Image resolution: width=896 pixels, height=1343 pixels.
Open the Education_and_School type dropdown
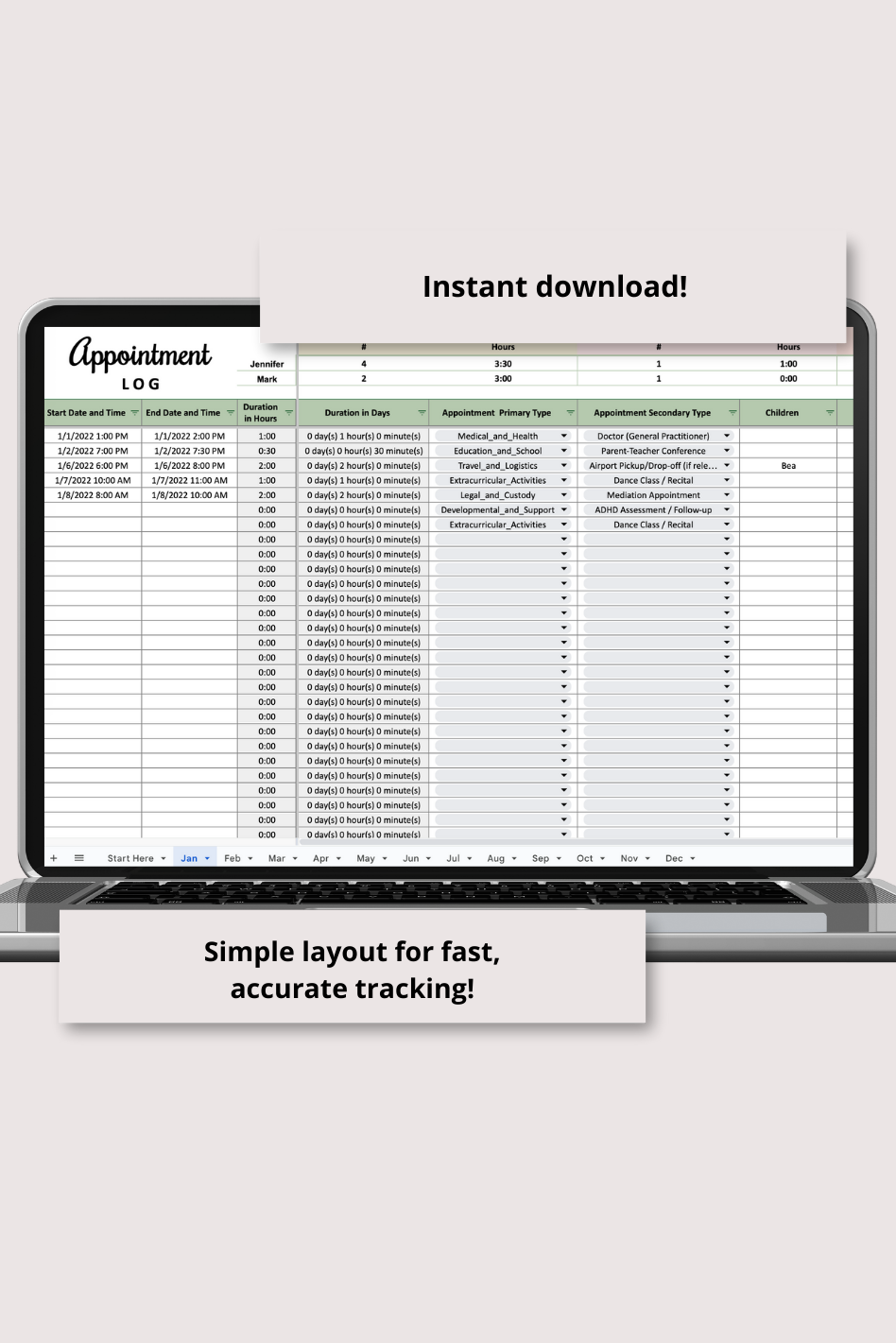coord(563,451)
